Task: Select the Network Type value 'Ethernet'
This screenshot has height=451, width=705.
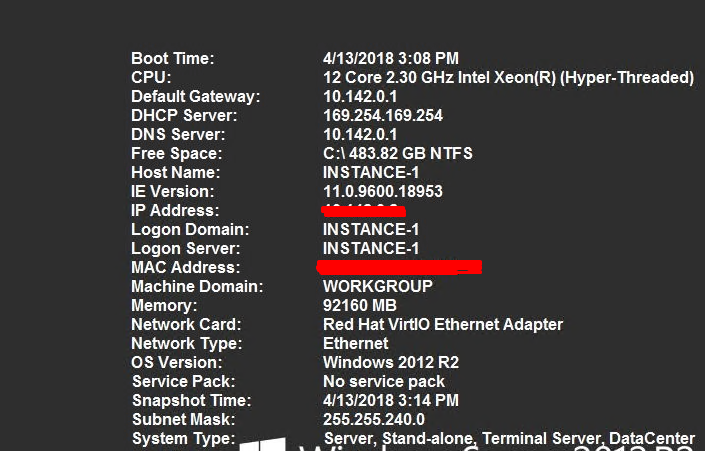Action: pos(356,344)
